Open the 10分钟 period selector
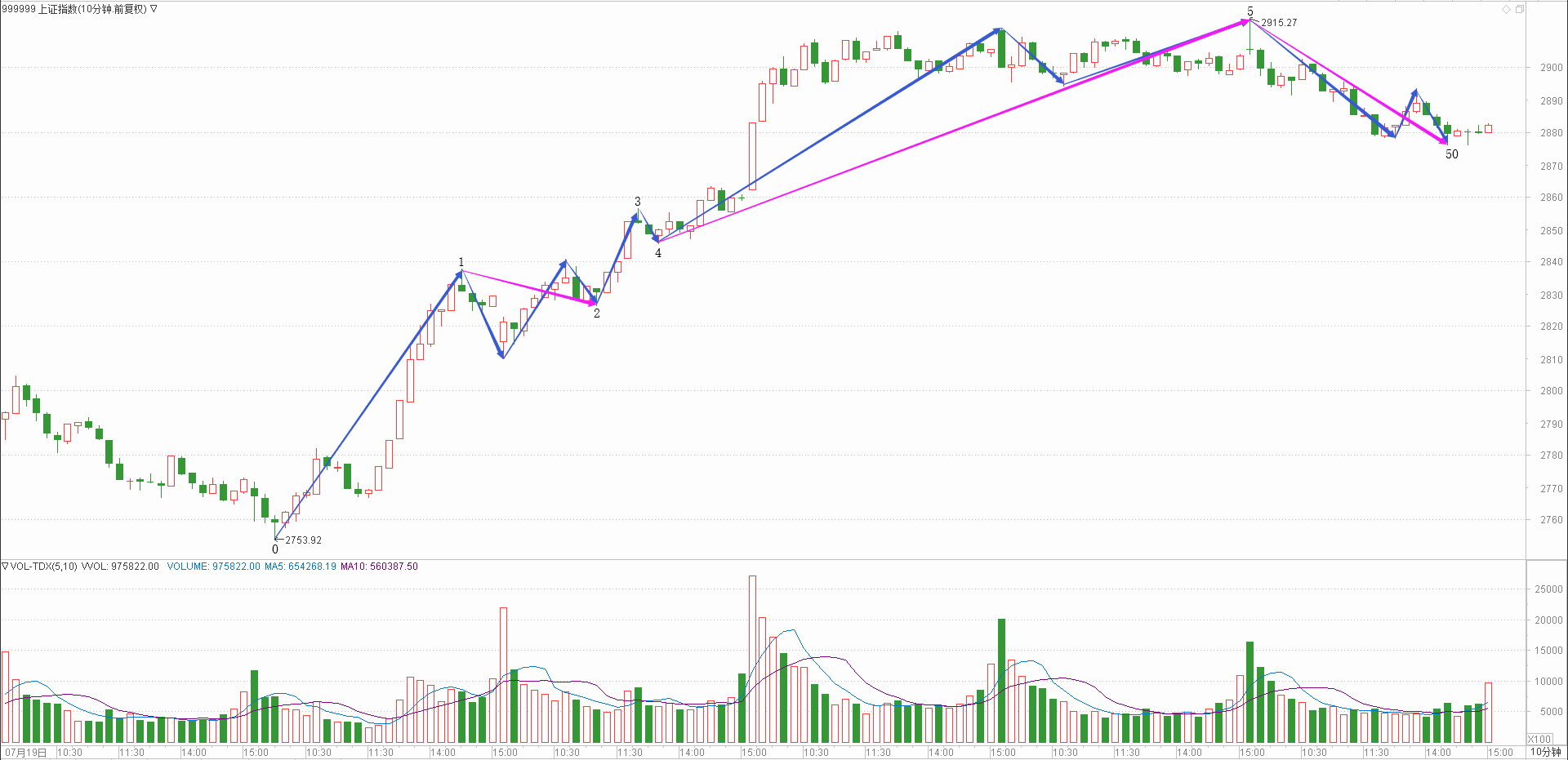The height and width of the screenshot is (760, 1568). tap(1545, 752)
